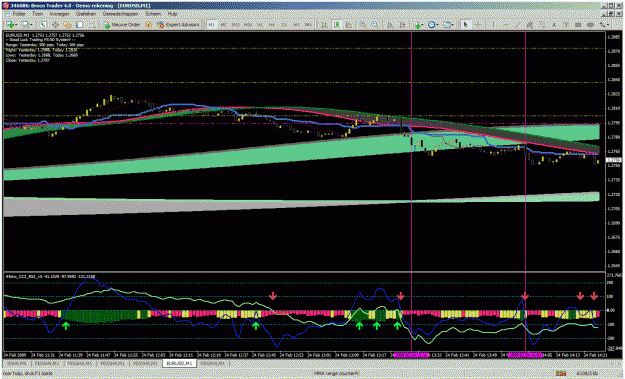Select the Crosshair tool
The height and width of the screenshot is (379, 625).
point(478,25)
